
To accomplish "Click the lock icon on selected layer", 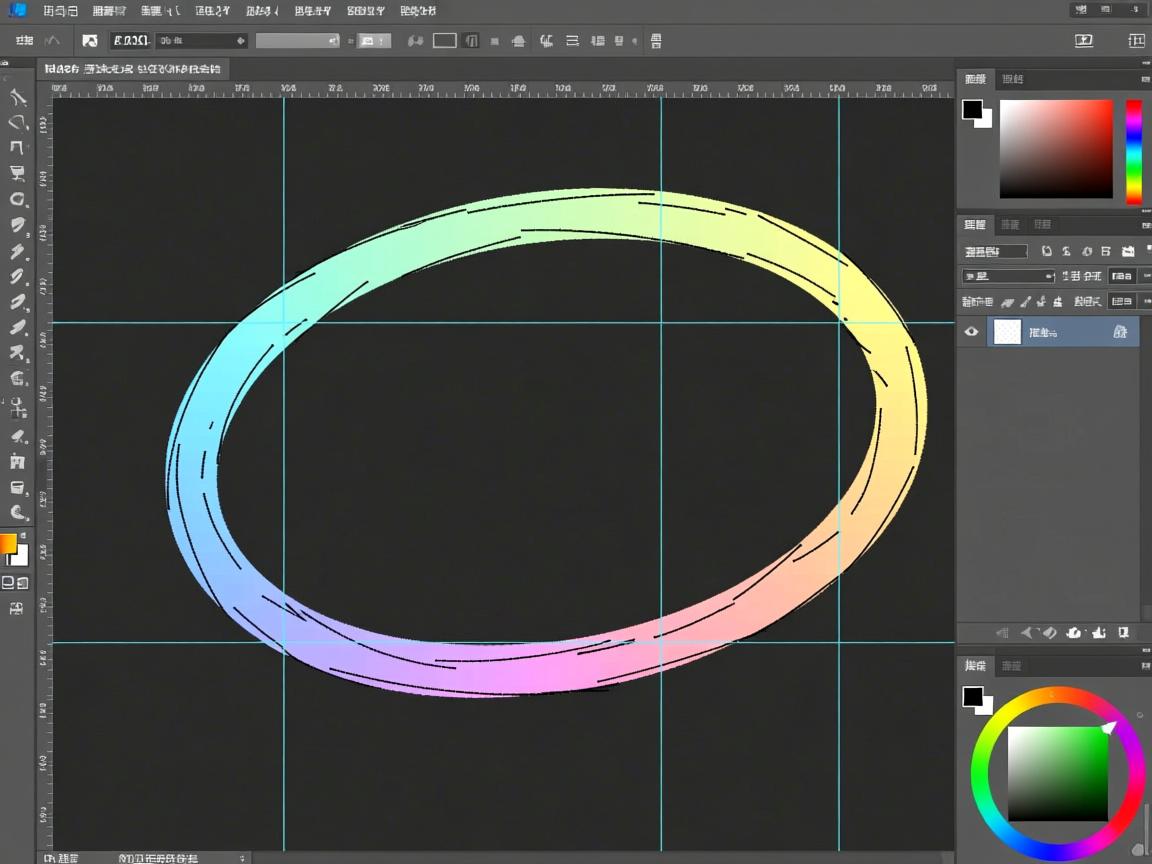I will pos(1120,332).
